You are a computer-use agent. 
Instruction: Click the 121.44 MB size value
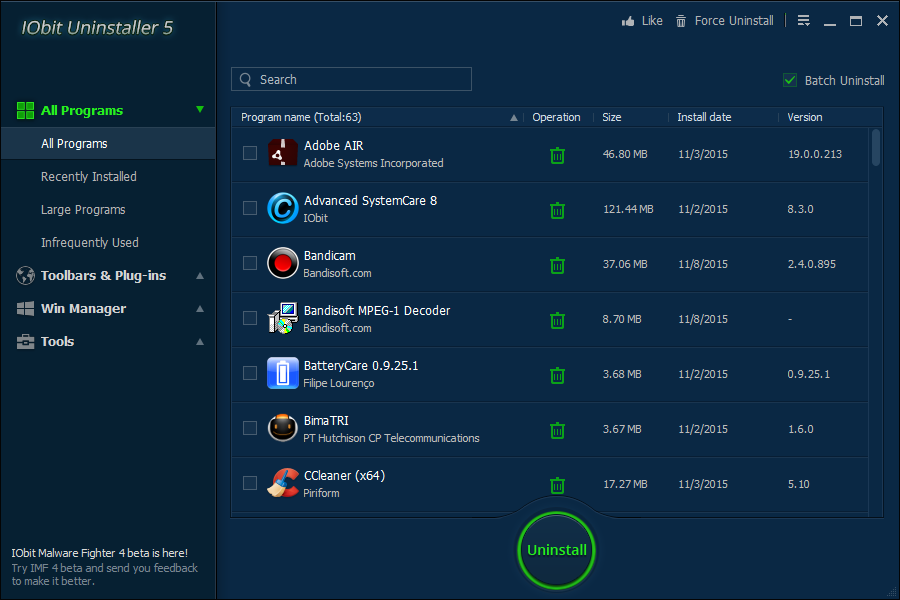[x=628, y=209]
